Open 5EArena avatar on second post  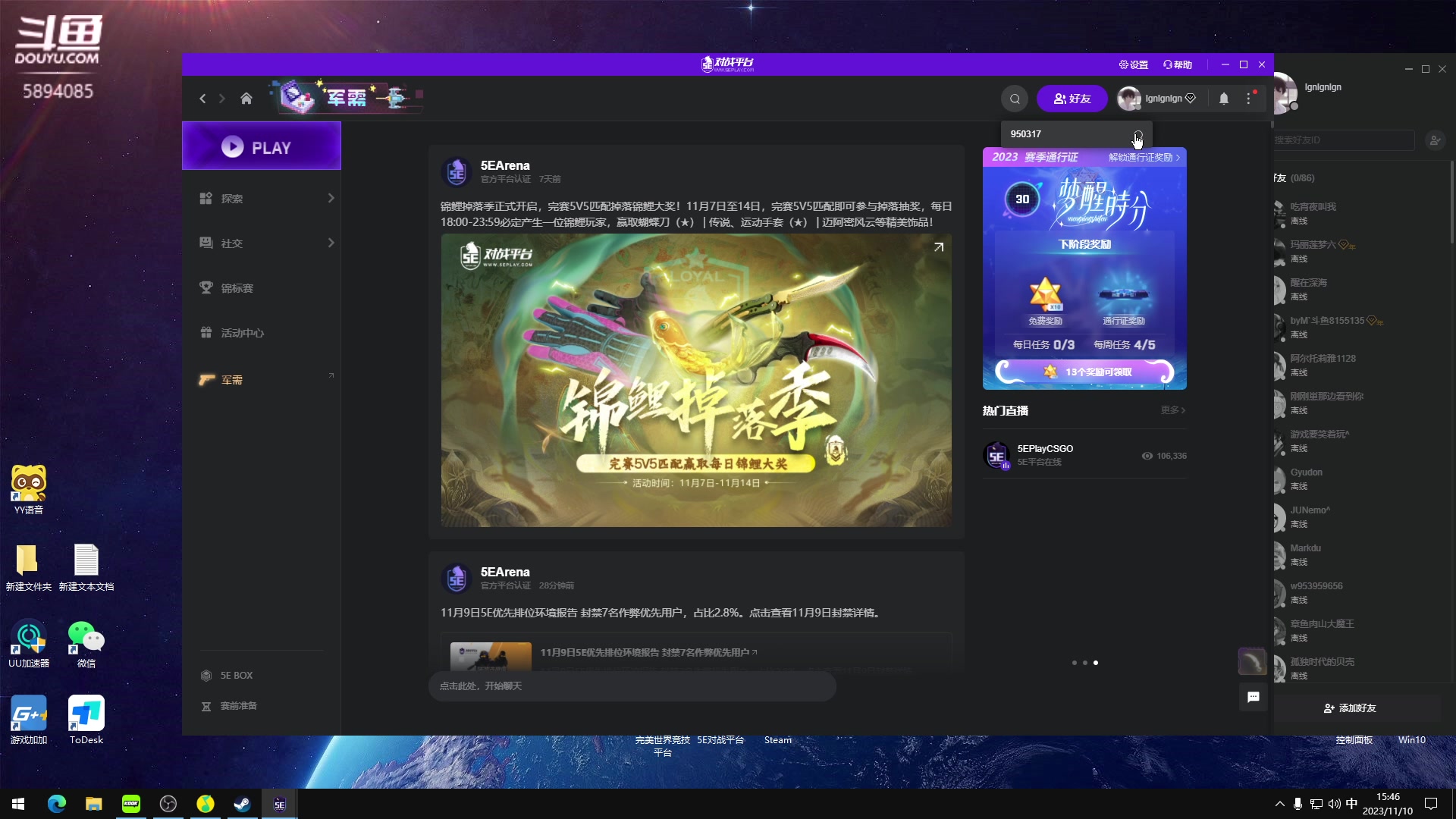coord(457,579)
